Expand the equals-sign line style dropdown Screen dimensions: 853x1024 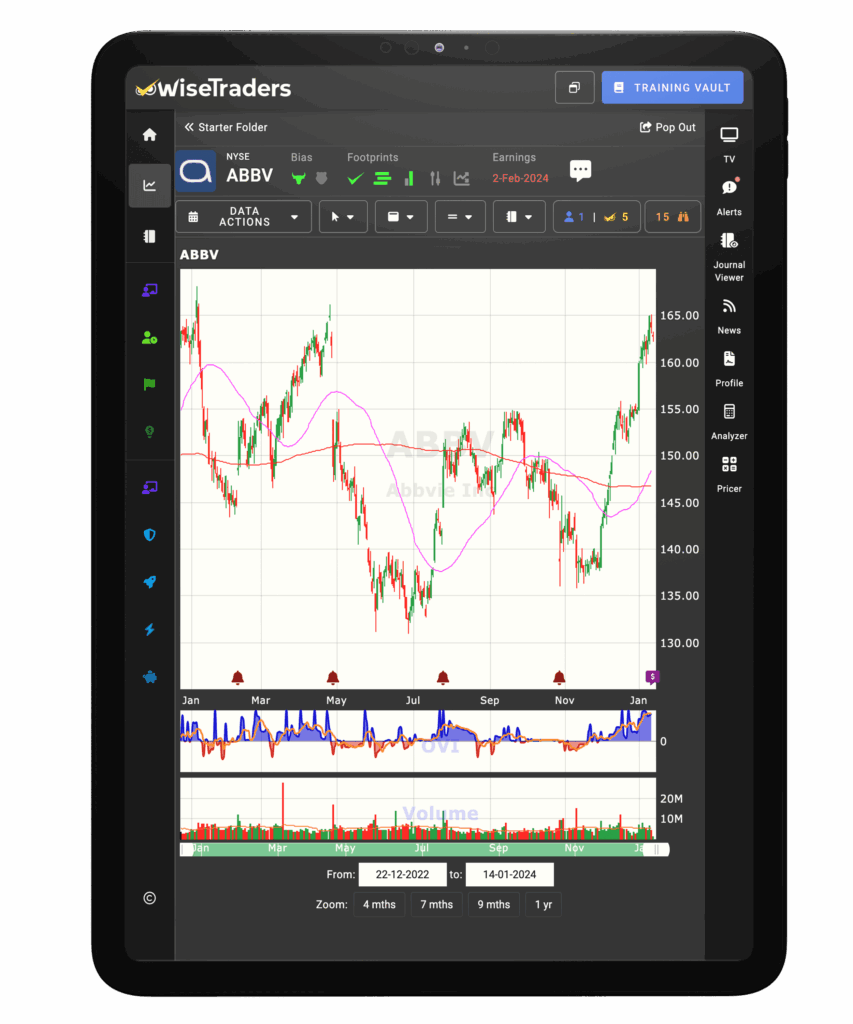[460, 217]
